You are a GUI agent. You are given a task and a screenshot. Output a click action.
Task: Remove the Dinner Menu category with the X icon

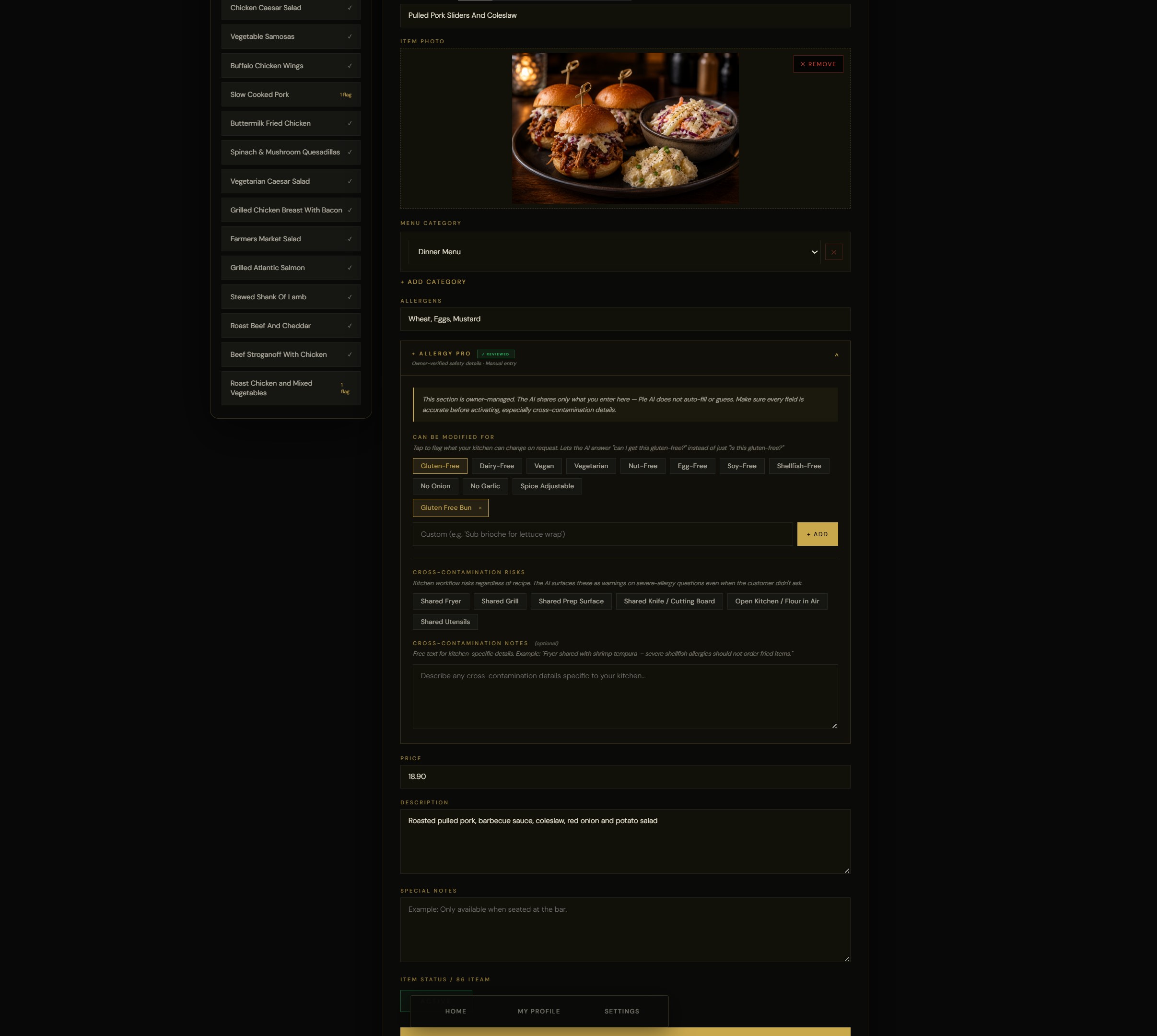point(833,252)
